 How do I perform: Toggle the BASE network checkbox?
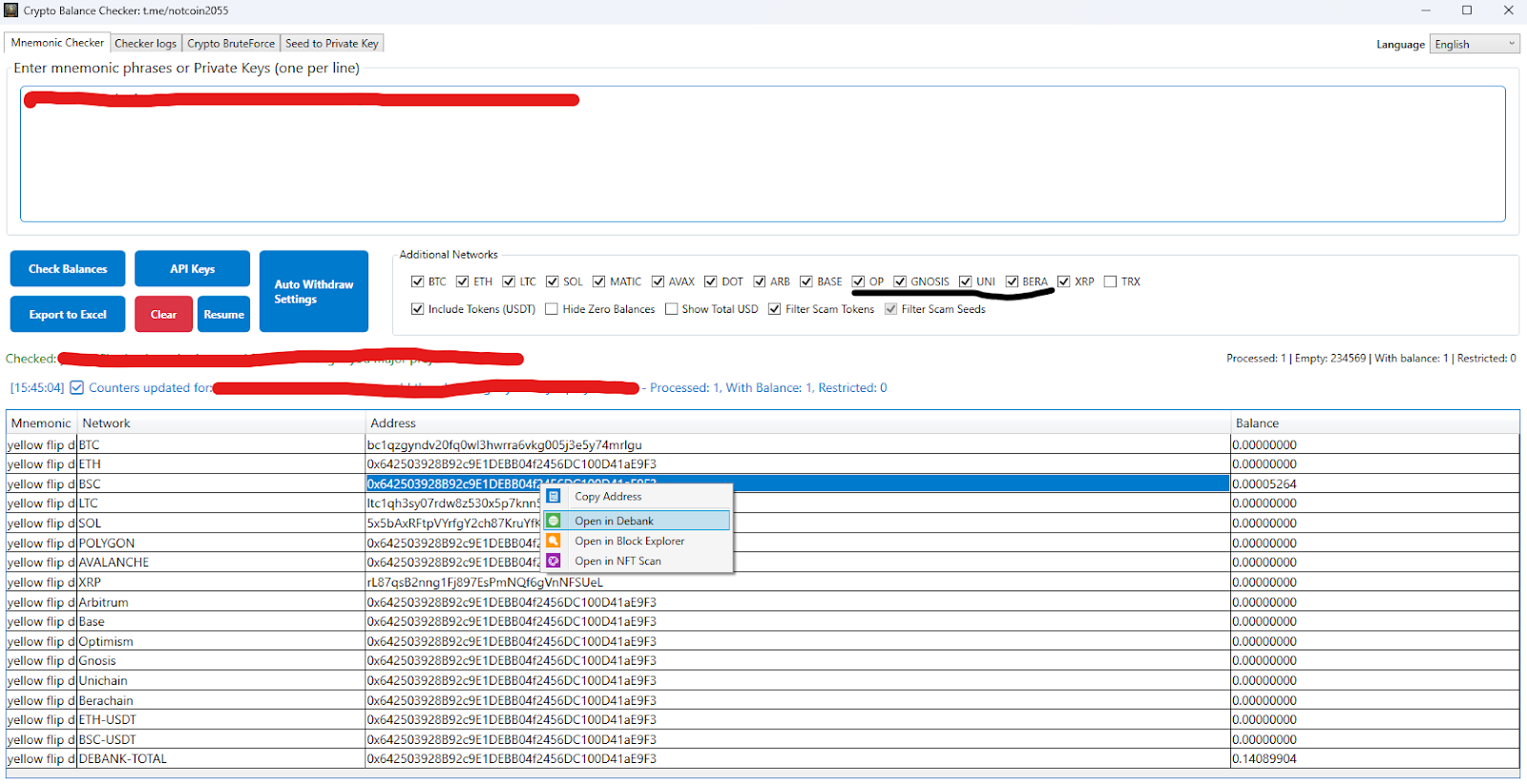pyautogui.click(x=805, y=281)
